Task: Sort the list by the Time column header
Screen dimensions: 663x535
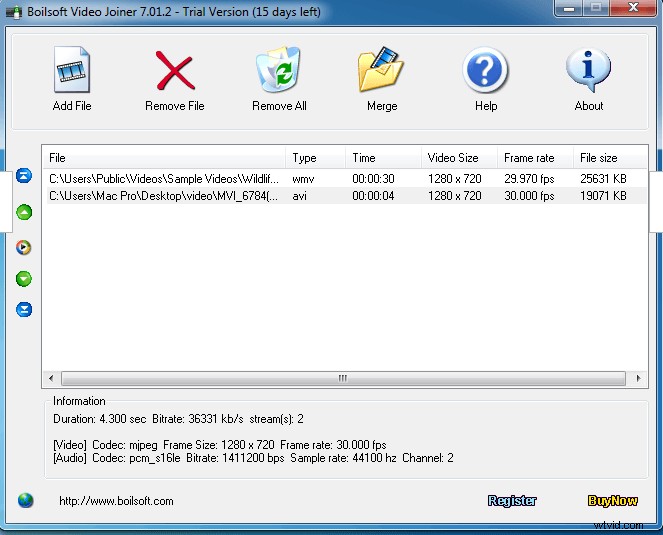Action: [383, 158]
